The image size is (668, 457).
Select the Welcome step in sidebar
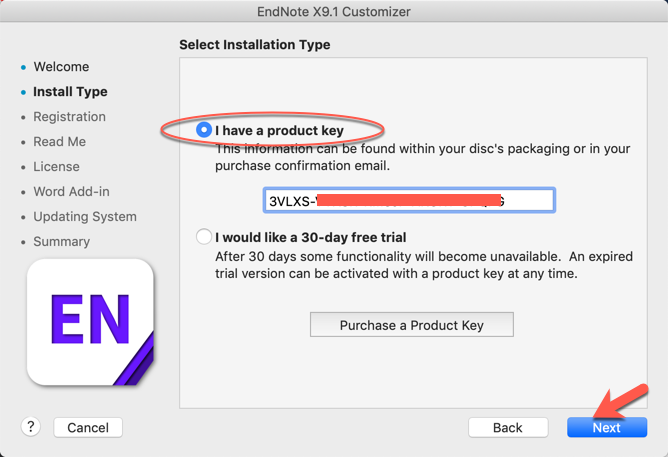coord(61,67)
